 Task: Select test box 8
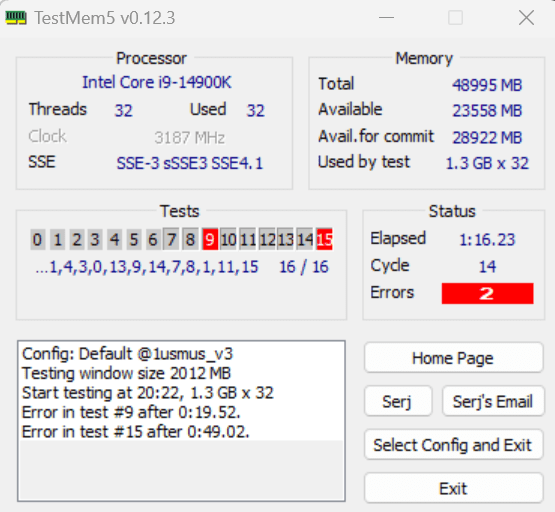pyautogui.click(x=190, y=240)
